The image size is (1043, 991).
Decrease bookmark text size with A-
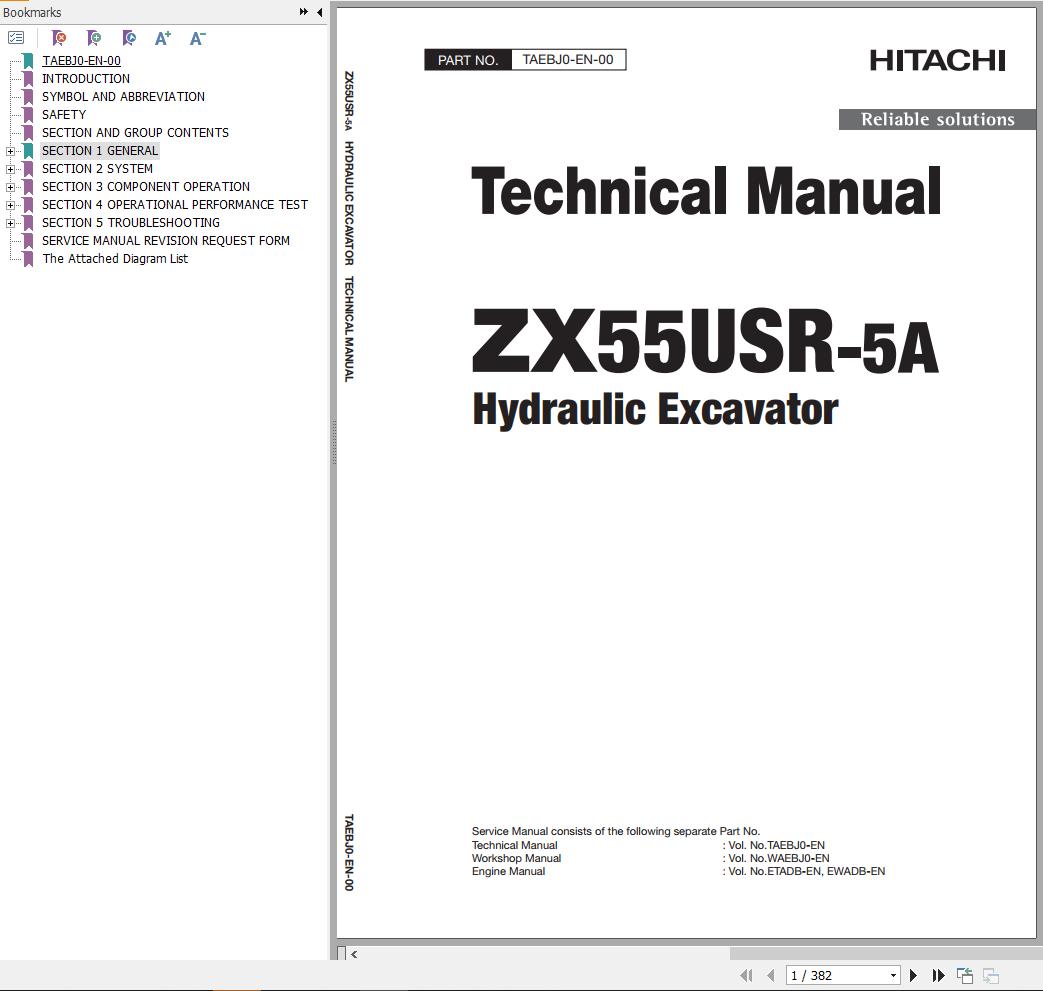point(198,38)
